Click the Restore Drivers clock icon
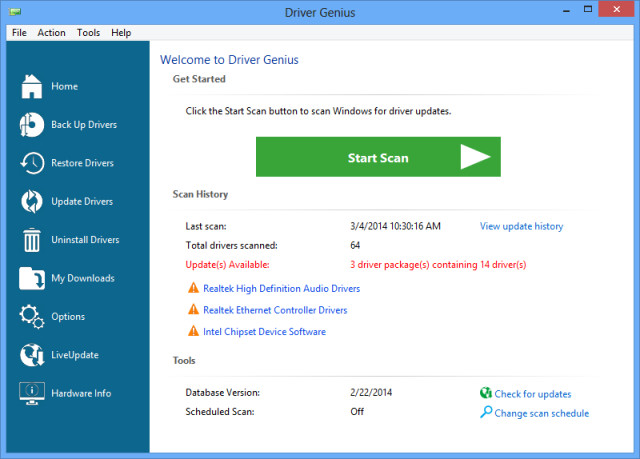Viewport: 640px width, 459px height. [32, 163]
